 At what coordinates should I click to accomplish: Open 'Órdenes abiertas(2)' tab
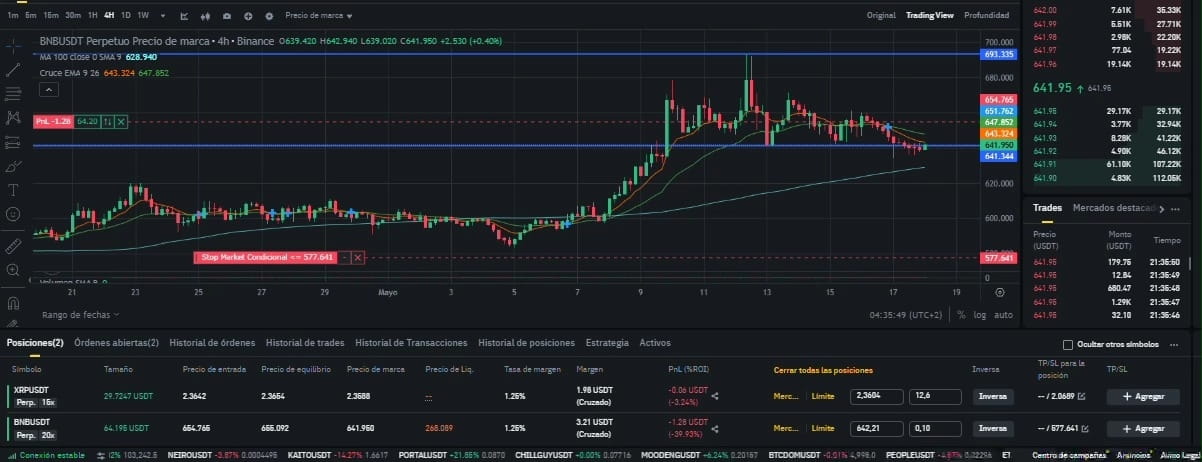(x=116, y=343)
